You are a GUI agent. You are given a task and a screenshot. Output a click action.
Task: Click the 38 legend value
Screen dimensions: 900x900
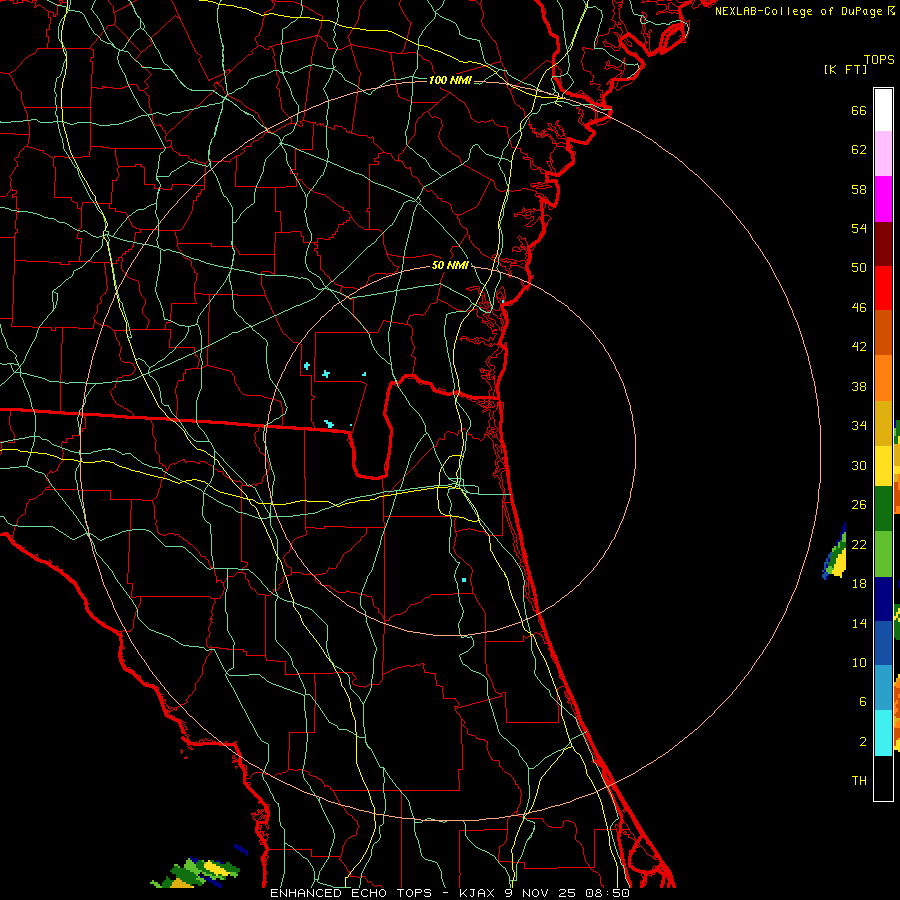(859, 386)
